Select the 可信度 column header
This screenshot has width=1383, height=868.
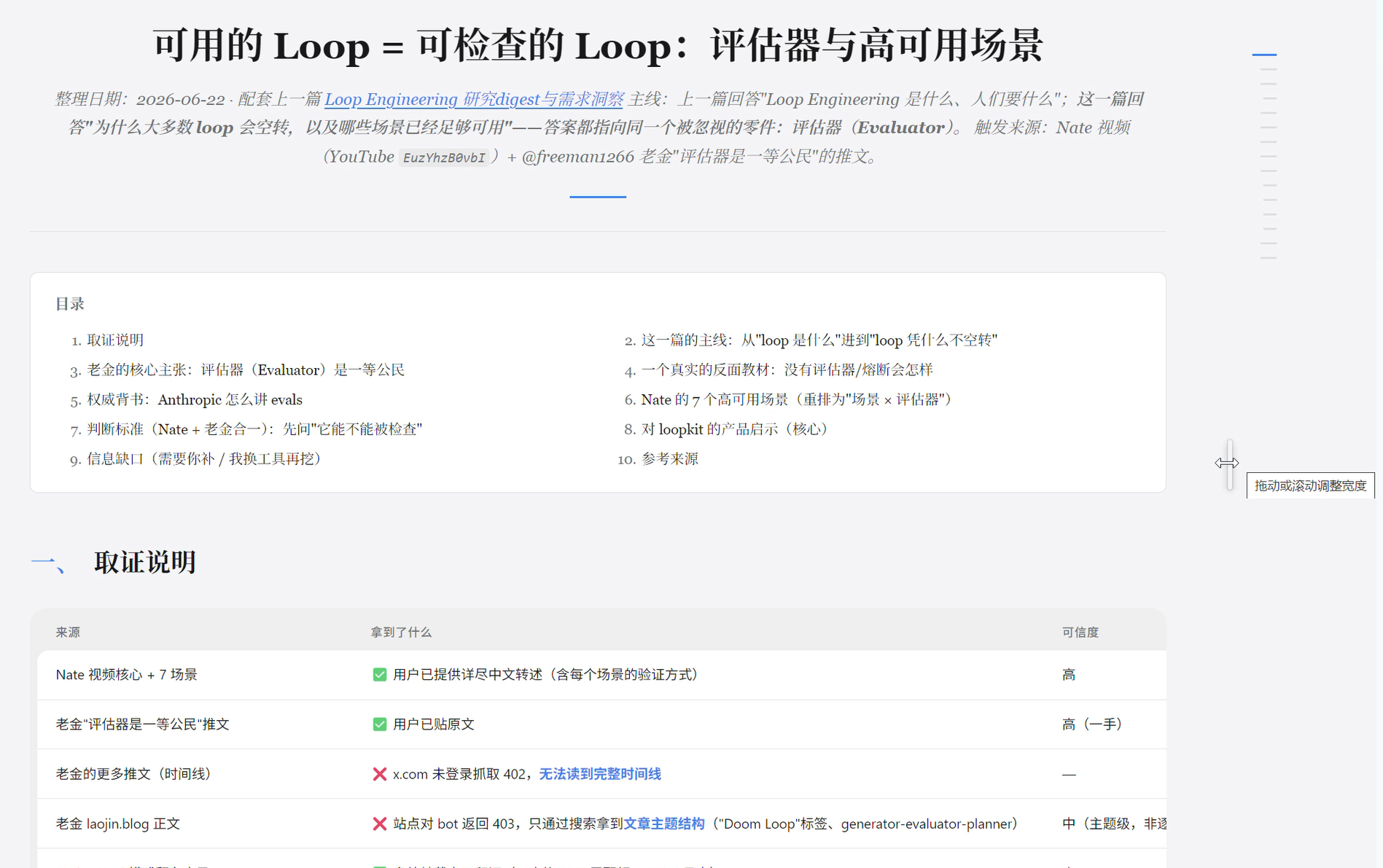coord(1080,633)
